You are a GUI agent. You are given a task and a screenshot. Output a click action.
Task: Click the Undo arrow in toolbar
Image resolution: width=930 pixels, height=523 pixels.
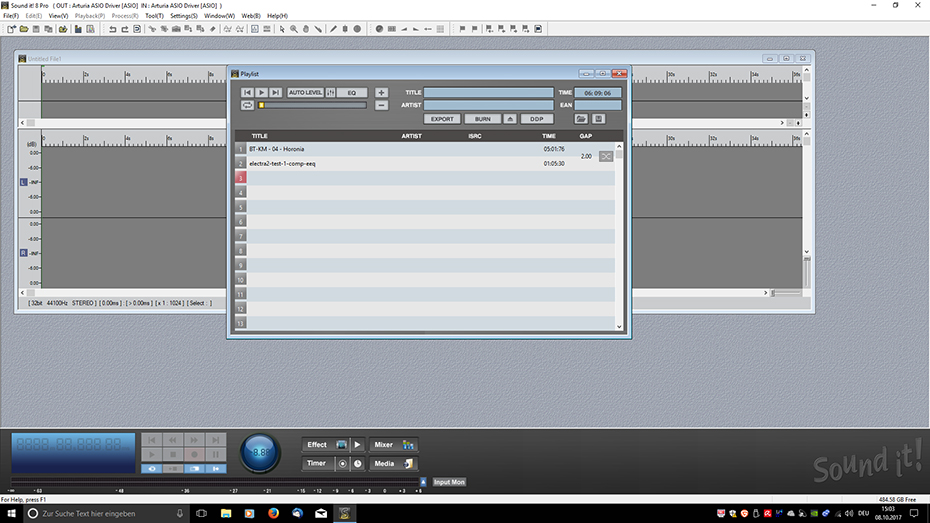point(112,28)
